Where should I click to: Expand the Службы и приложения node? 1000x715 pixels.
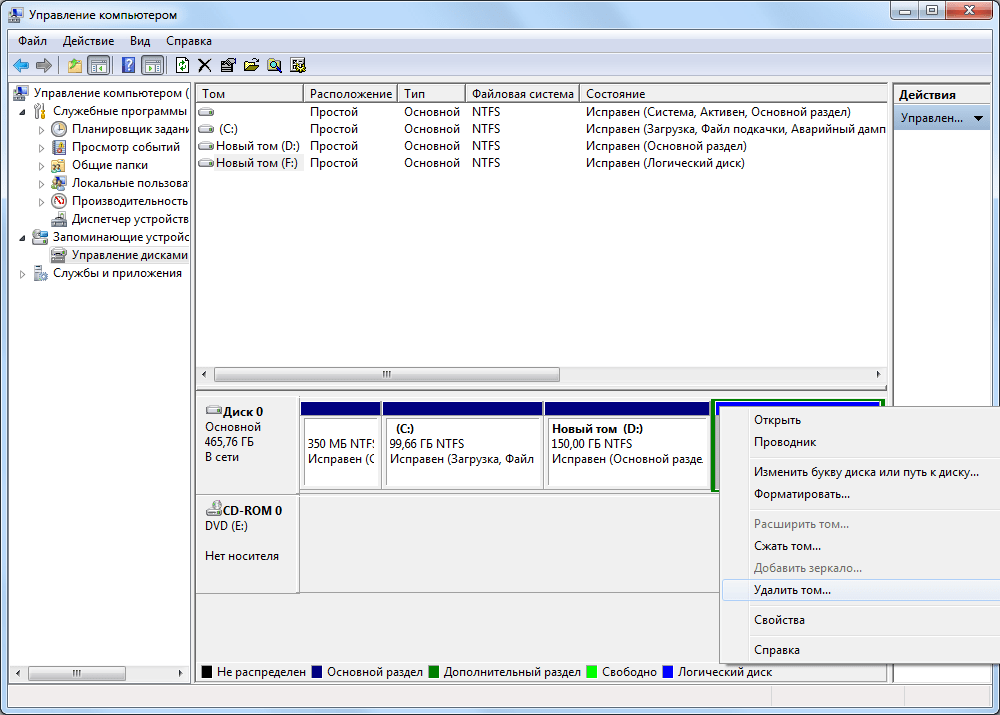(23, 273)
